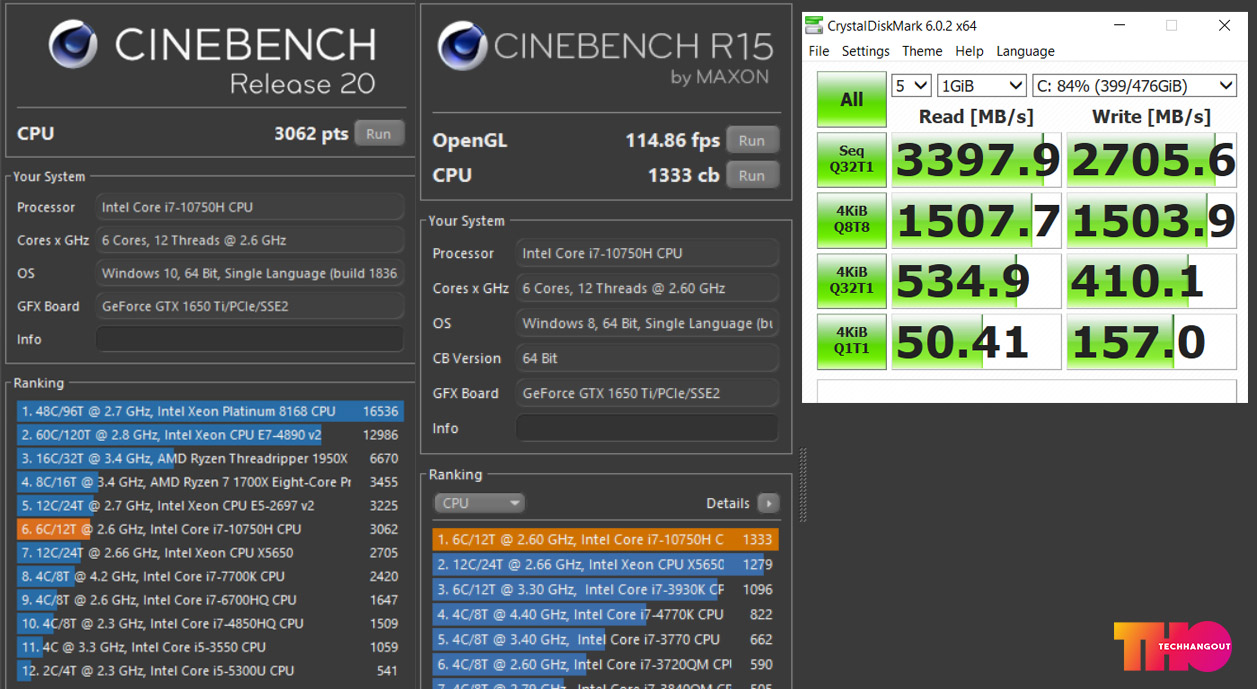This screenshot has width=1257, height=689.
Task: Open the test count dropdown showing 5
Action: pos(911,86)
